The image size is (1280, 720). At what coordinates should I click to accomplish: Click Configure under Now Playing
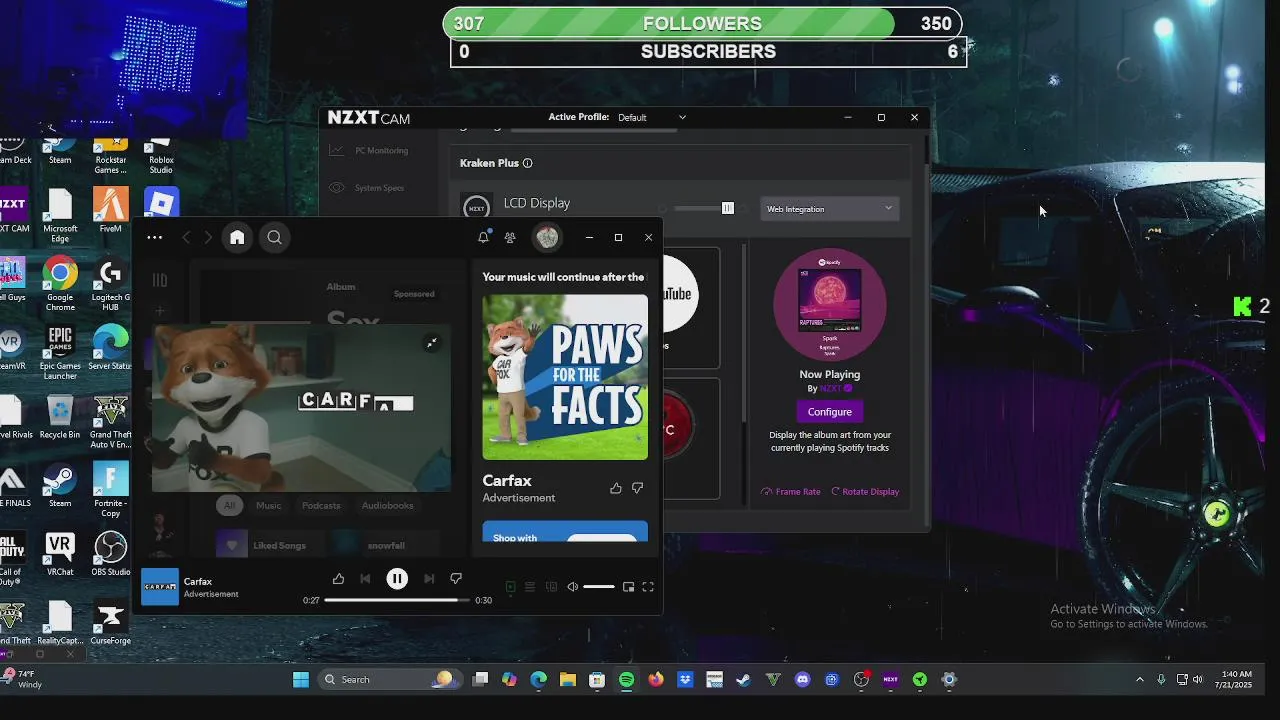point(829,412)
